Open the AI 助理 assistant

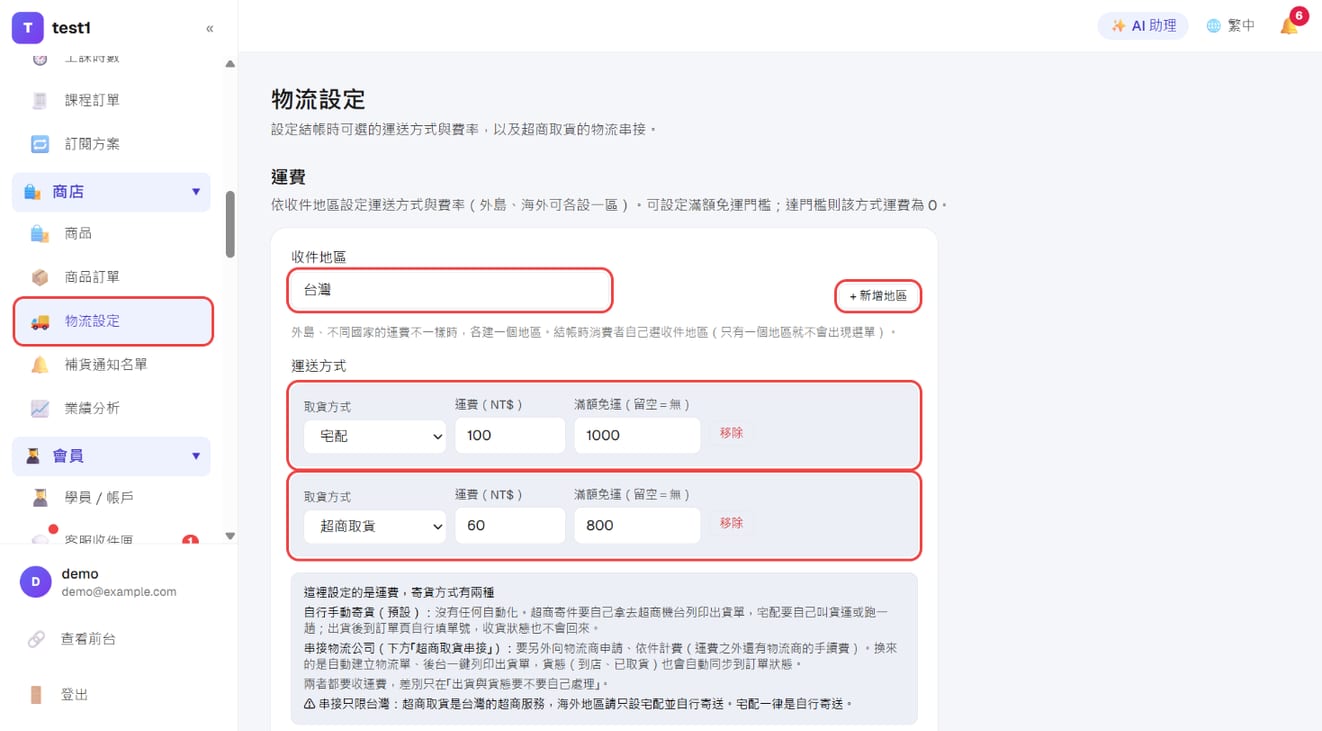click(1143, 26)
